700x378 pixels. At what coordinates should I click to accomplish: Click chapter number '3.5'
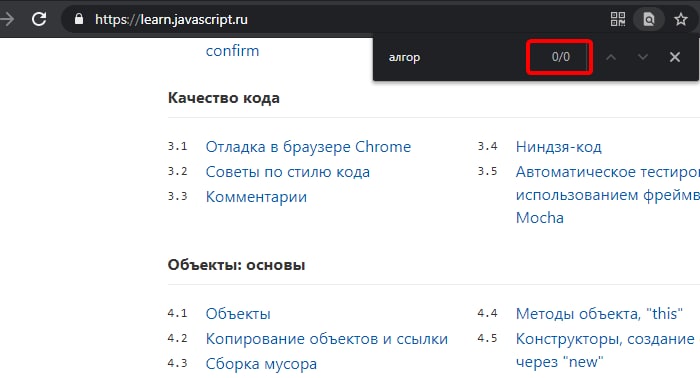(487, 171)
